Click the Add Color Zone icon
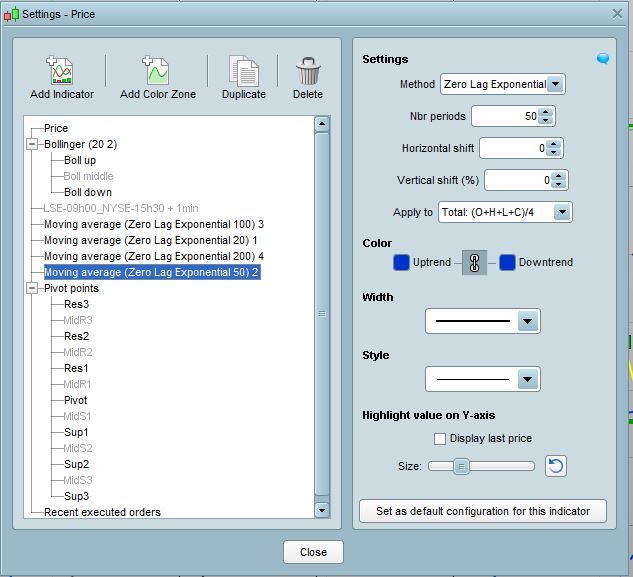The width and height of the screenshot is (633, 577). click(156, 70)
